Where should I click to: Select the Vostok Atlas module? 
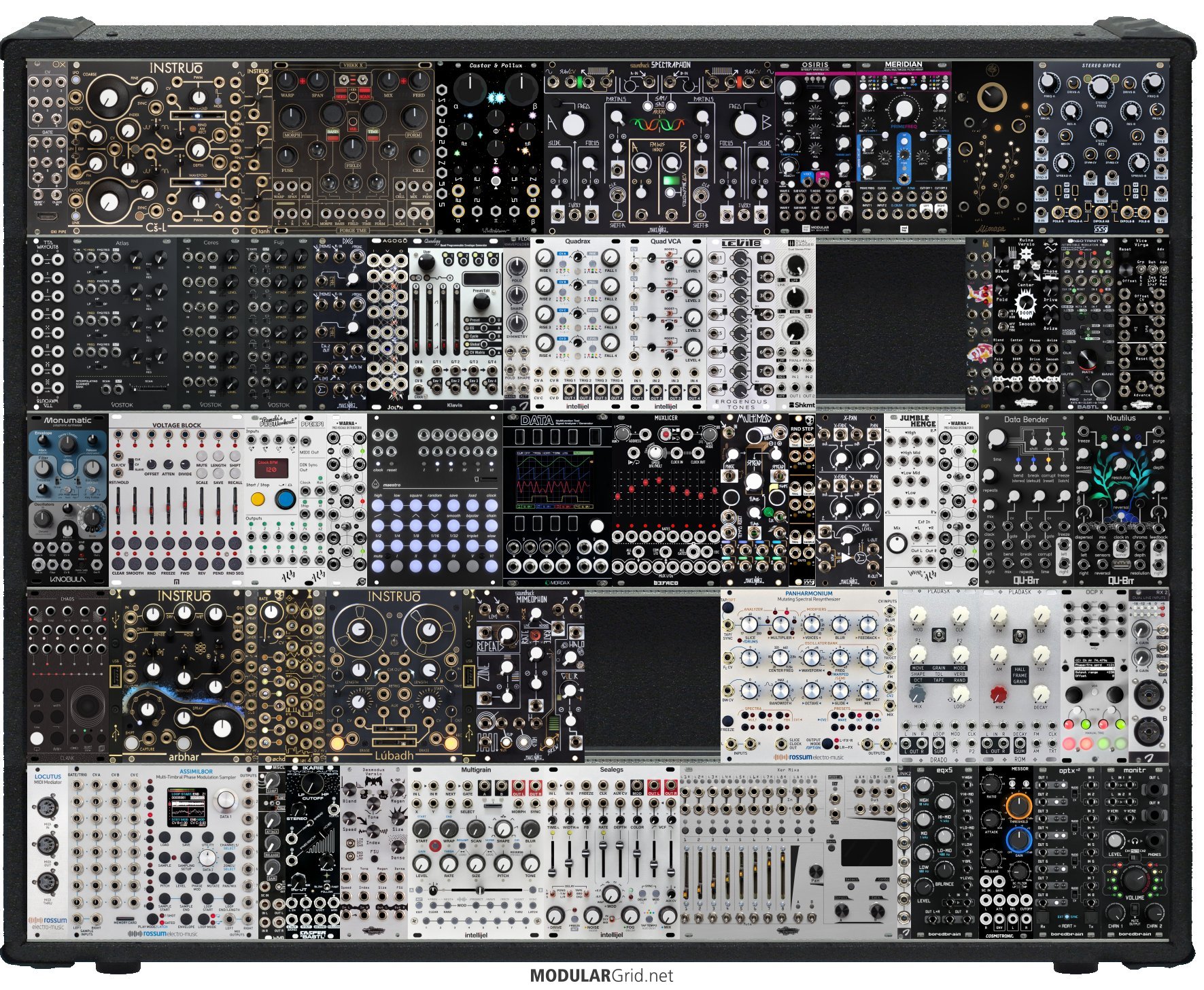122,324
